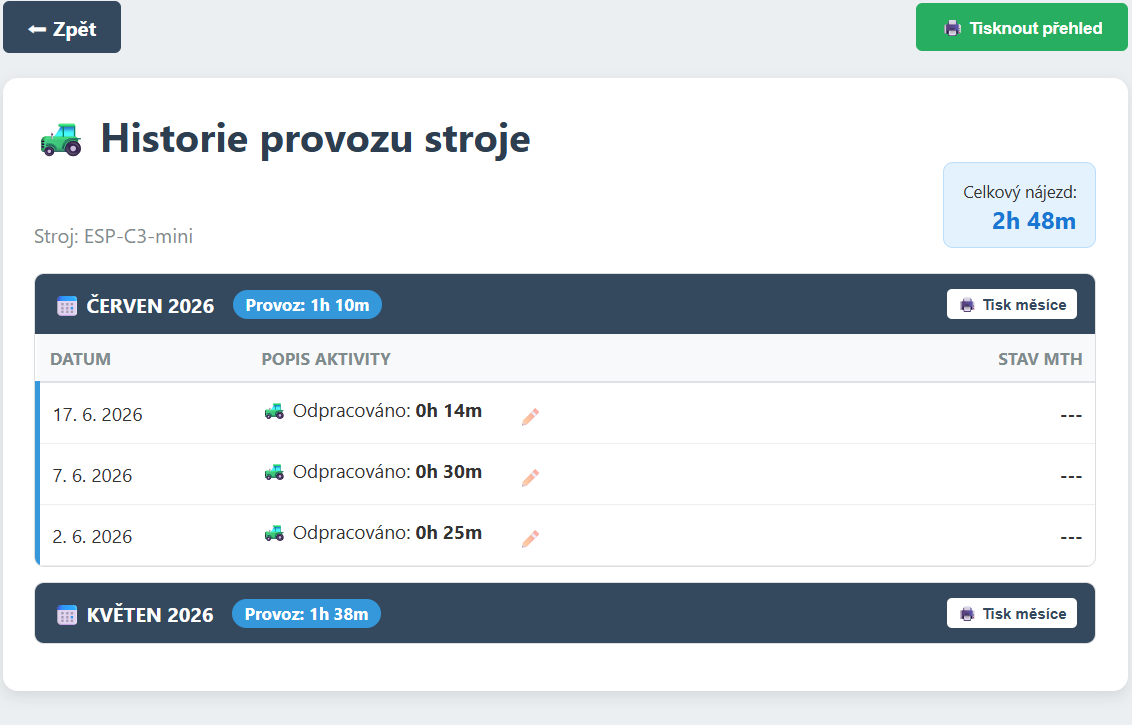The image size is (1132, 725).
Task: Go back with the Zpět button
Action: click(62, 28)
